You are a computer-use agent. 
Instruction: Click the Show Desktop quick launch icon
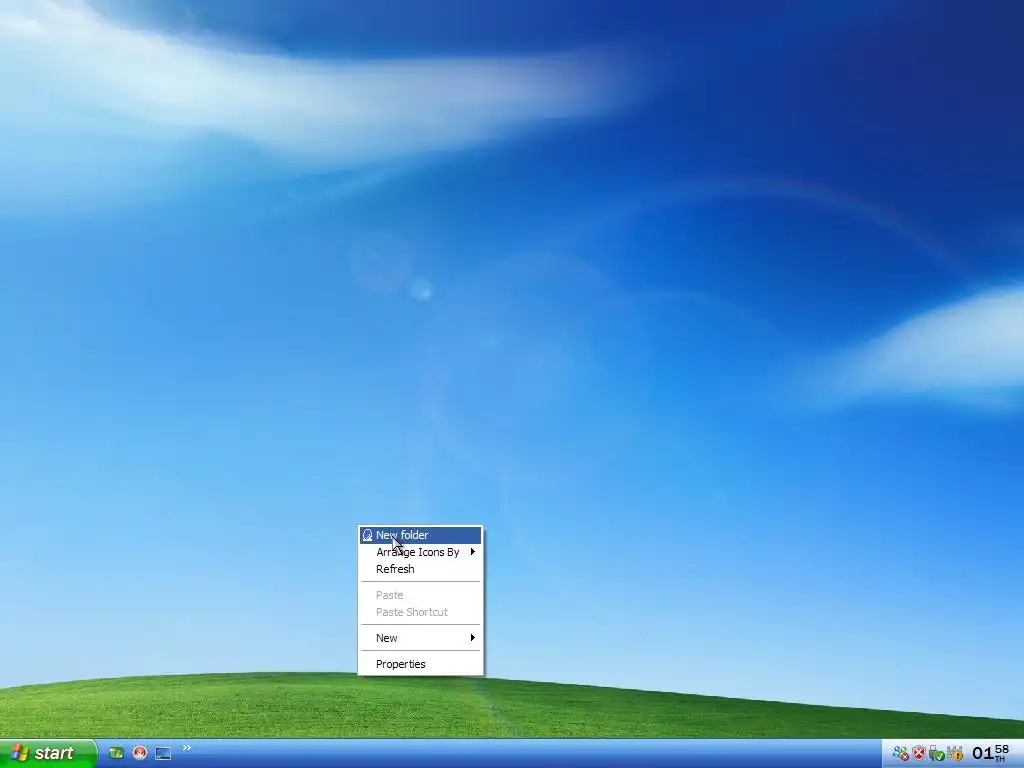163,753
